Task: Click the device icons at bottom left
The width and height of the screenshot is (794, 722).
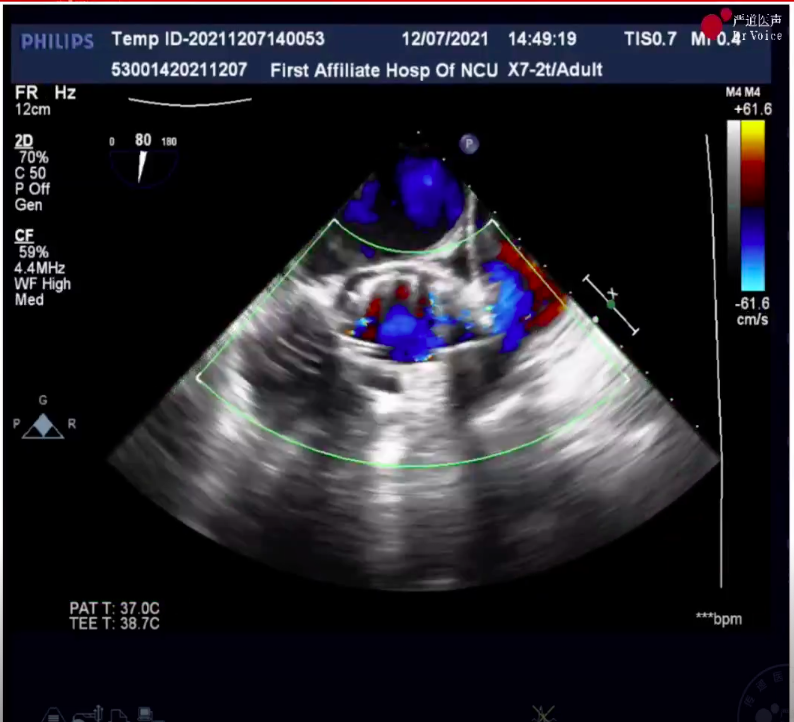Action: (x=100, y=714)
